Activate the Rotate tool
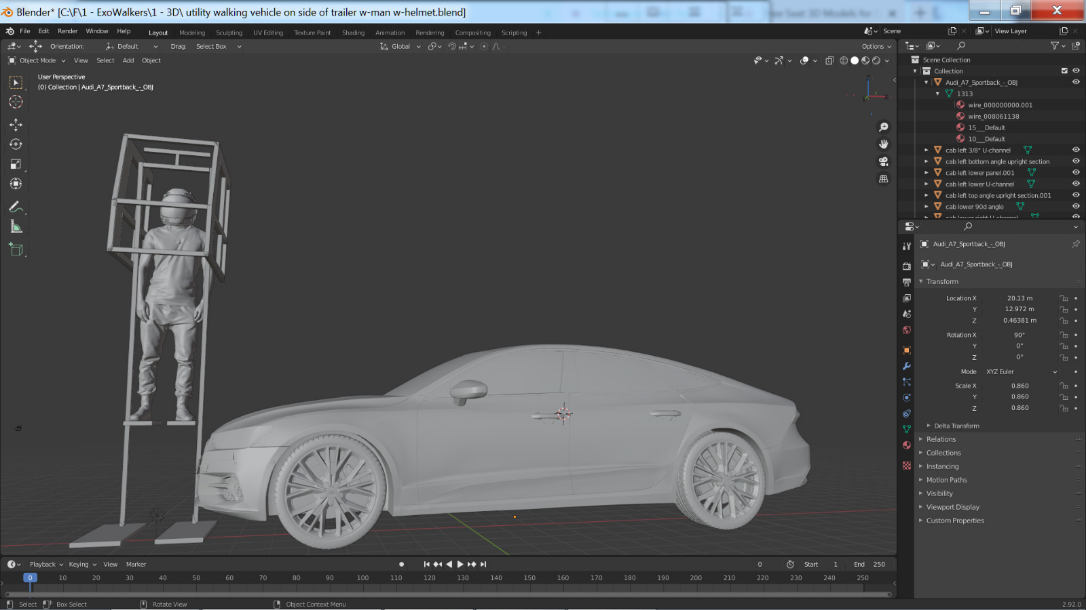 click(15, 144)
